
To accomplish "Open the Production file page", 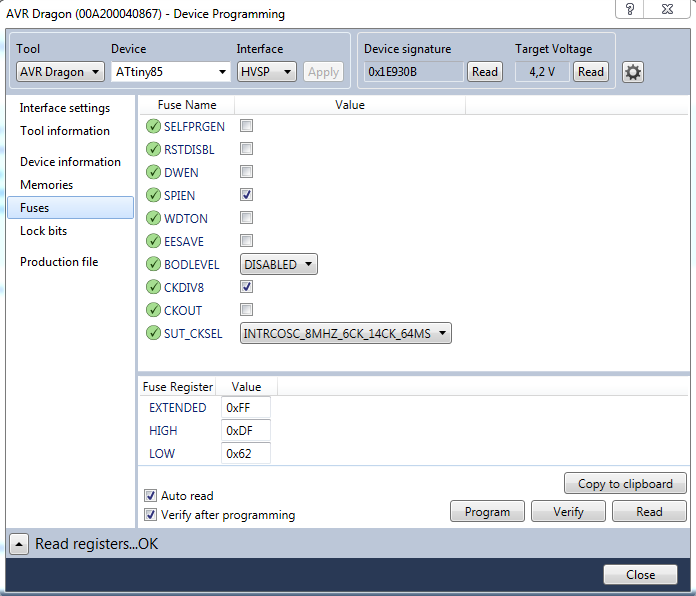I will (59, 262).
